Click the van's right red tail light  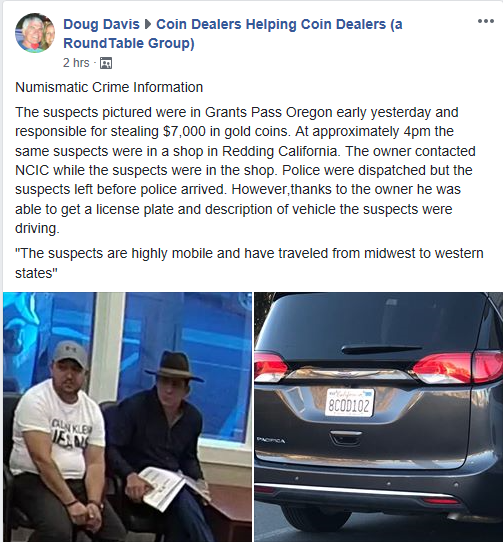(458, 368)
